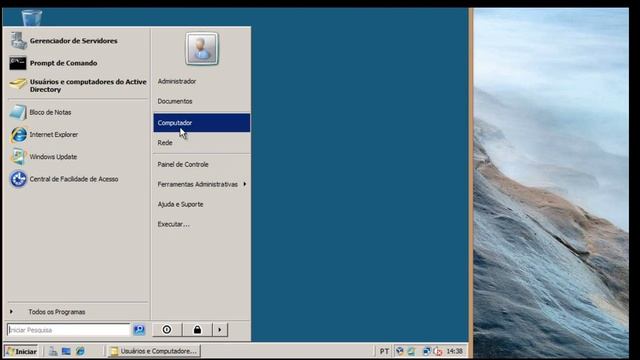Click the Recycle Bin desktop icon
This screenshot has height=360, width=640.
31,18
